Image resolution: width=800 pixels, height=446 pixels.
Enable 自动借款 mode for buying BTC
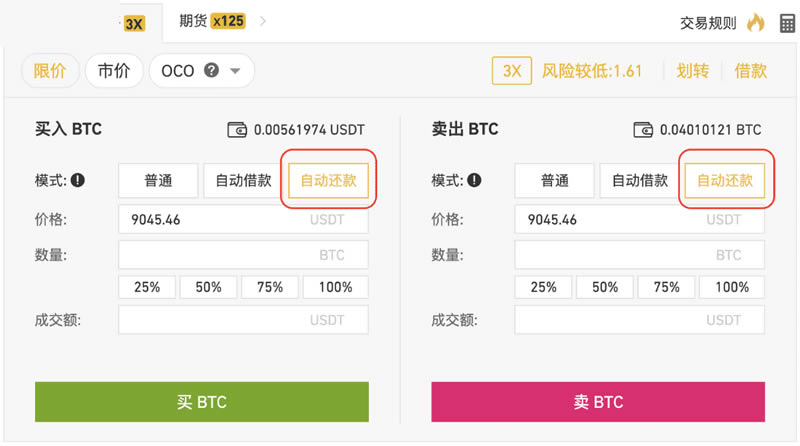(x=243, y=181)
